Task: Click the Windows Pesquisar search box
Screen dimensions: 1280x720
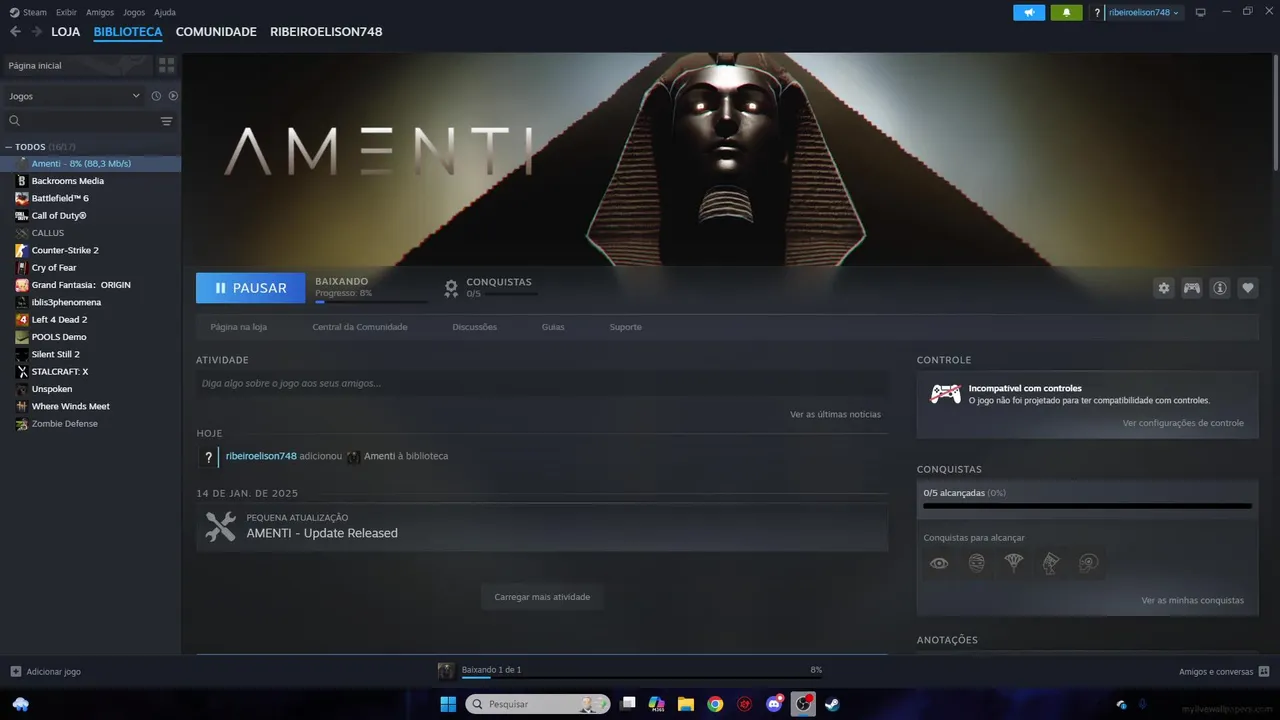Action: coord(538,704)
